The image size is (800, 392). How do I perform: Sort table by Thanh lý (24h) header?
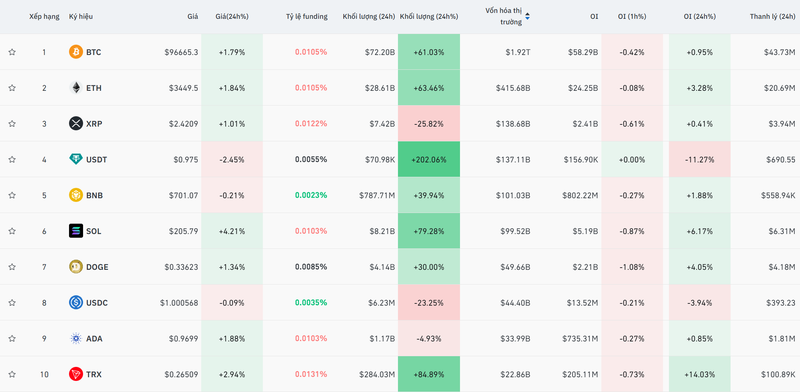tap(772, 16)
